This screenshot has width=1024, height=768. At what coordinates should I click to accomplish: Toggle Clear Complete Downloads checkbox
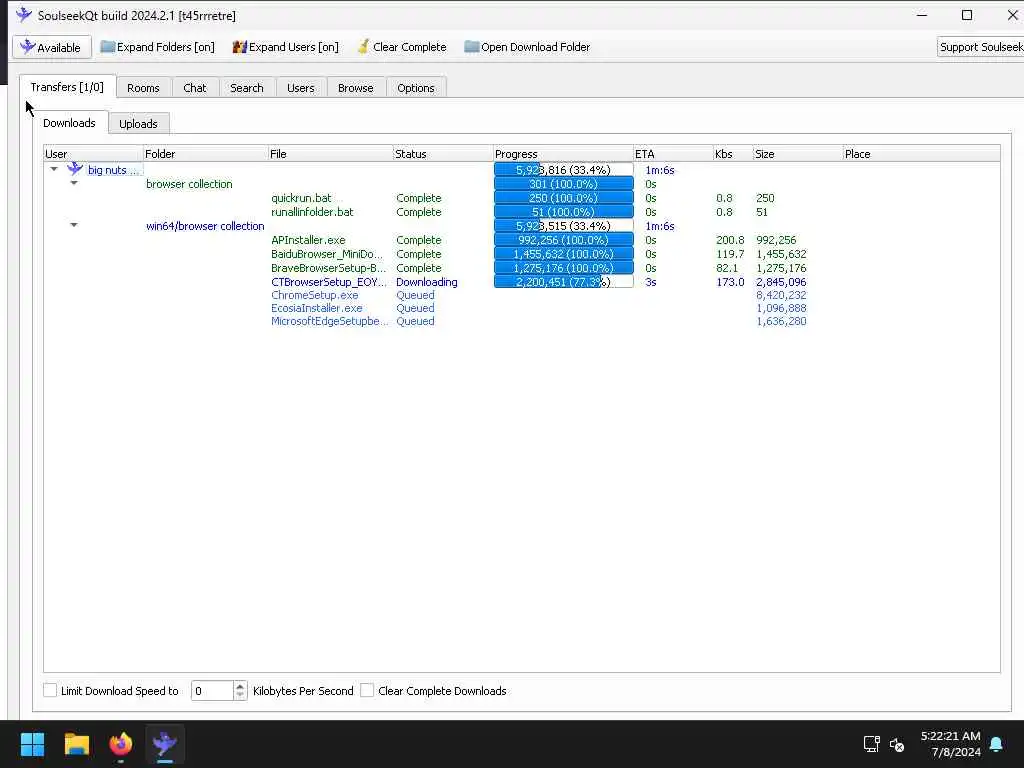(x=367, y=690)
